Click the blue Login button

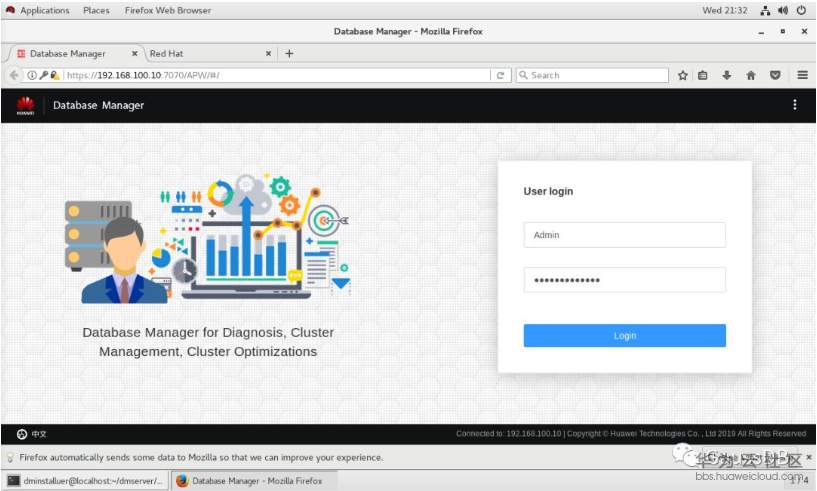pos(624,336)
